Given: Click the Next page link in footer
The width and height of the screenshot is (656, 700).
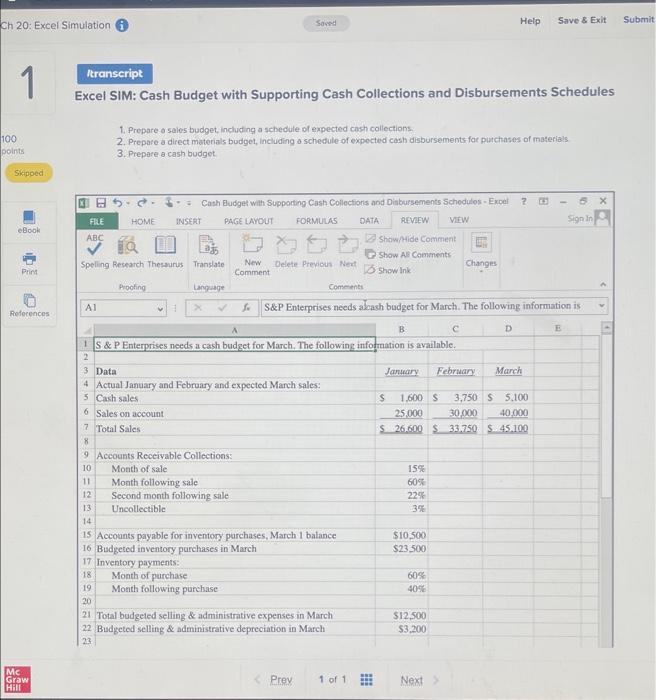Looking at the screenshot, I should (x=411, y=680).
